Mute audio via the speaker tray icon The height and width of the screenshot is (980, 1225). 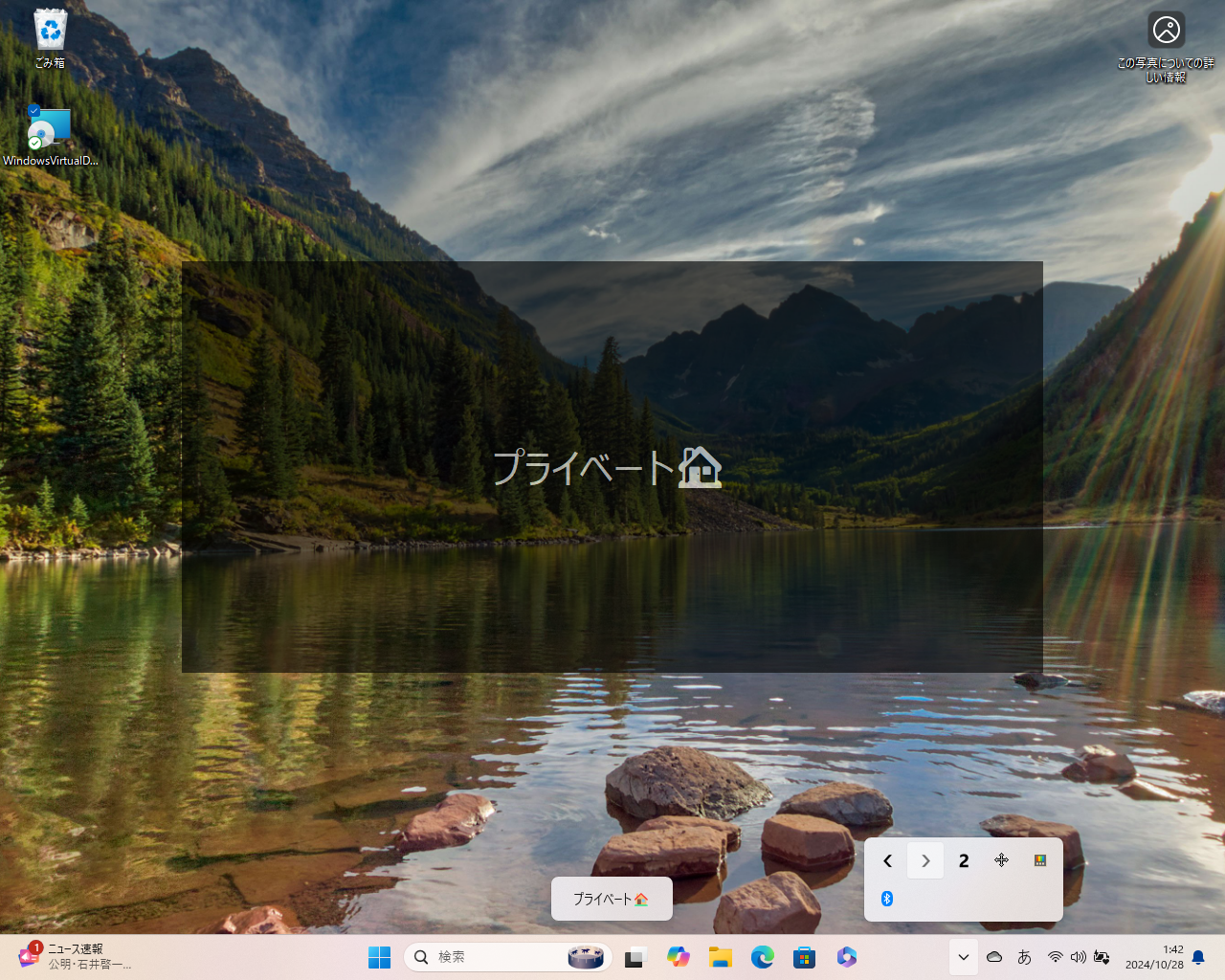(1079, 957)
